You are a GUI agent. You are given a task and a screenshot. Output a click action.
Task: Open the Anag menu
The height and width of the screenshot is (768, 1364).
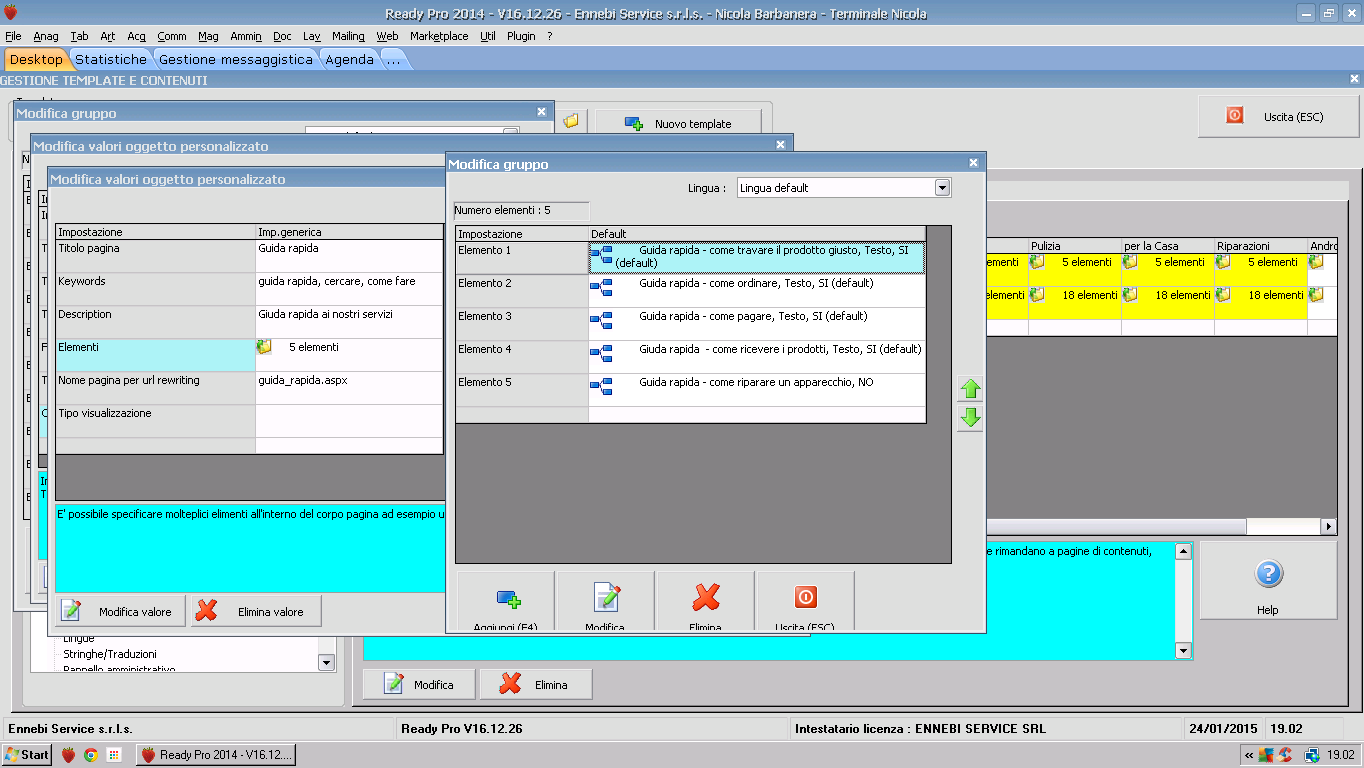tap(46, 36)
